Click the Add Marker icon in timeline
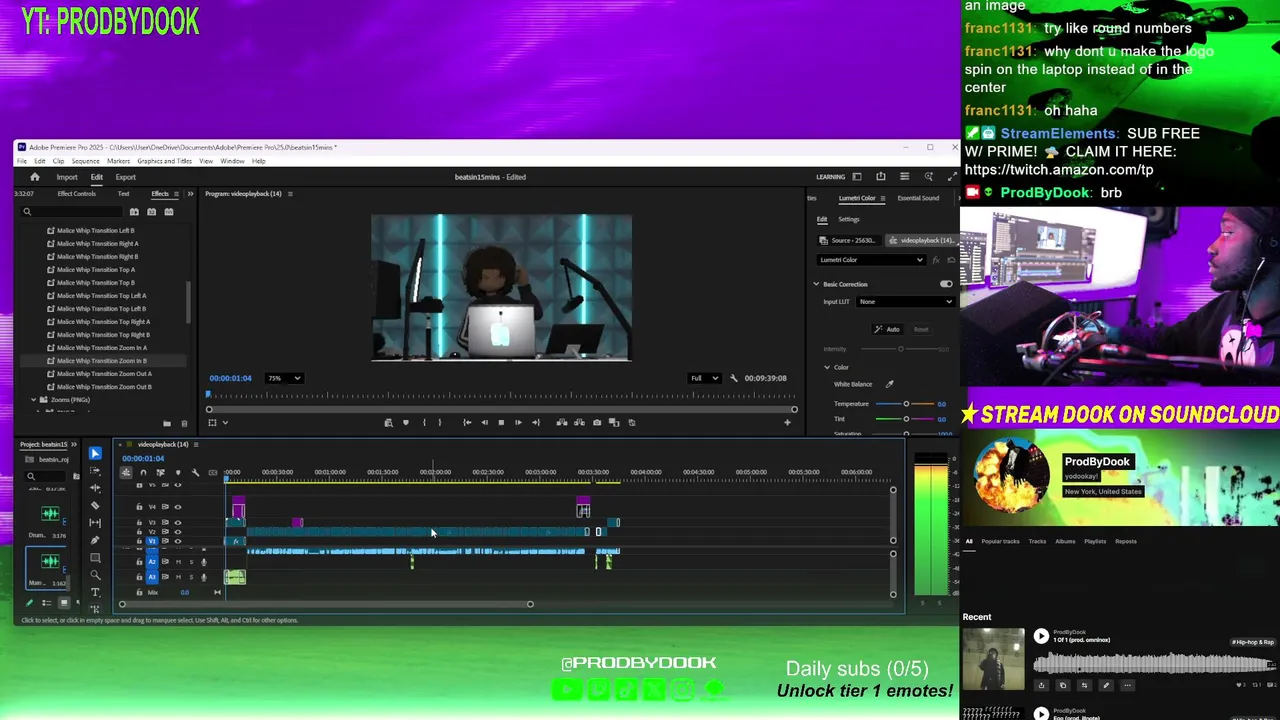The height and width of the screenshot is (720, 1280). coord(178,472)
